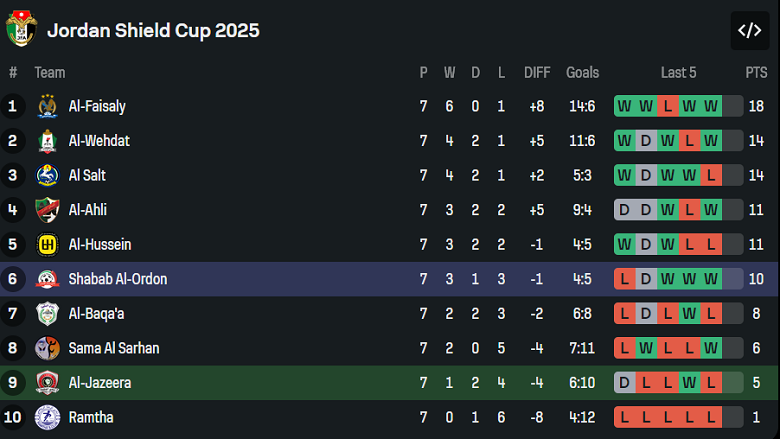Click the Al-Faisaly club crest
The image size is (780, 439).
(47, 106)
